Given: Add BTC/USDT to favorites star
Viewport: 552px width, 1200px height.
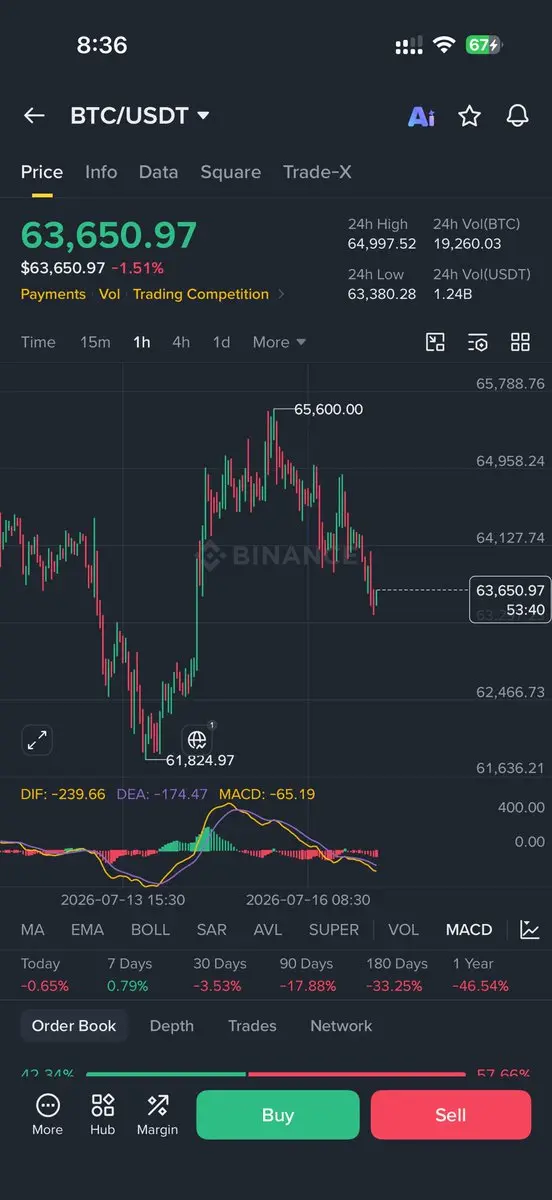Looking at the screenshot, I should point(469,116).
